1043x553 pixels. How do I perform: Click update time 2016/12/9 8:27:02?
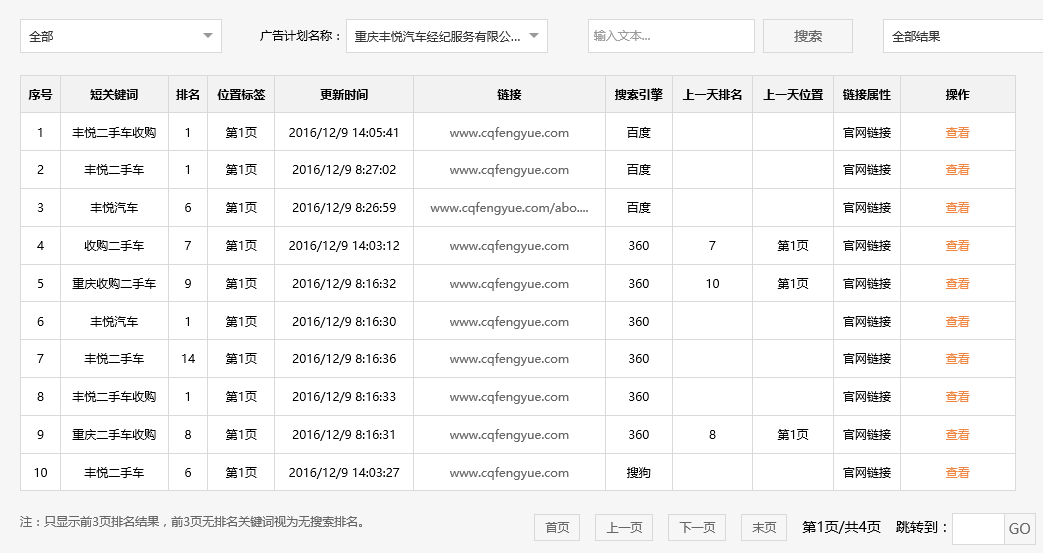(x=344, y=170)
